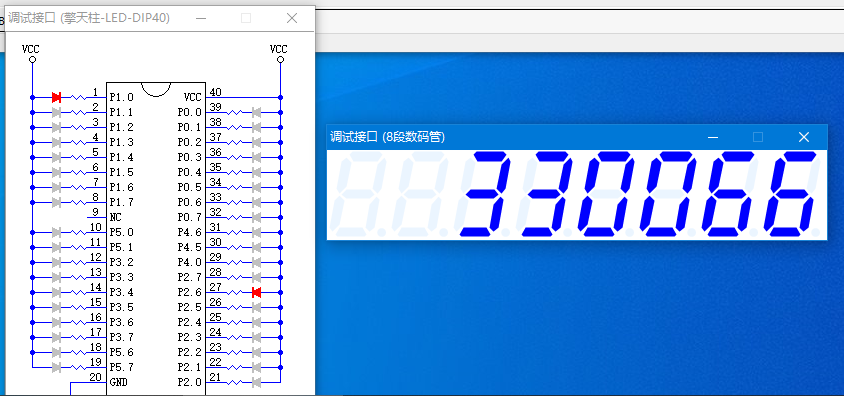Click the LED connected to P1.5
Screen dimensions: 844x396
pyautogui.click(x=57, y=173)
